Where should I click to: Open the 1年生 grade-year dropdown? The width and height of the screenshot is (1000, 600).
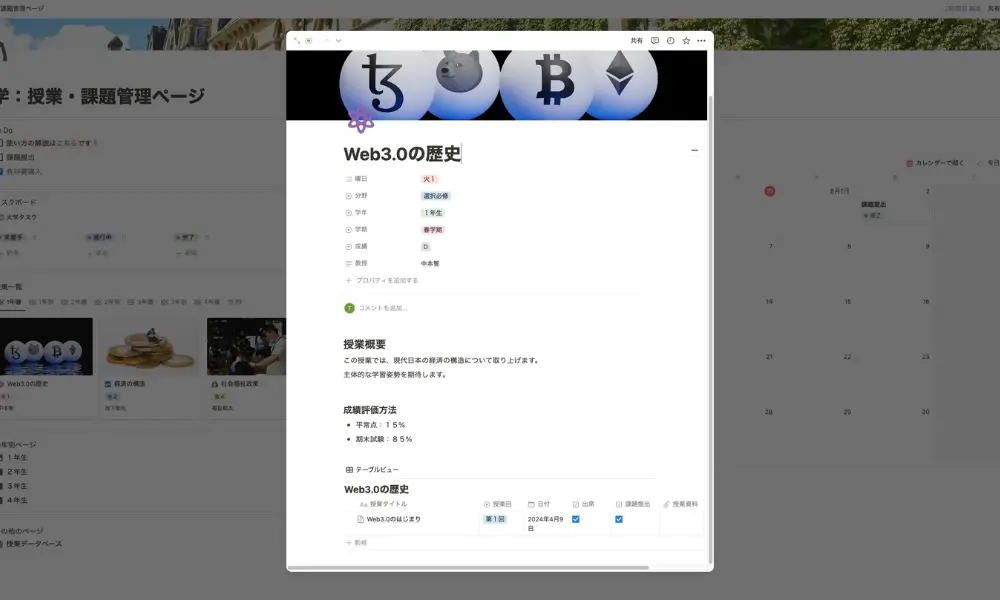[433, 213]
